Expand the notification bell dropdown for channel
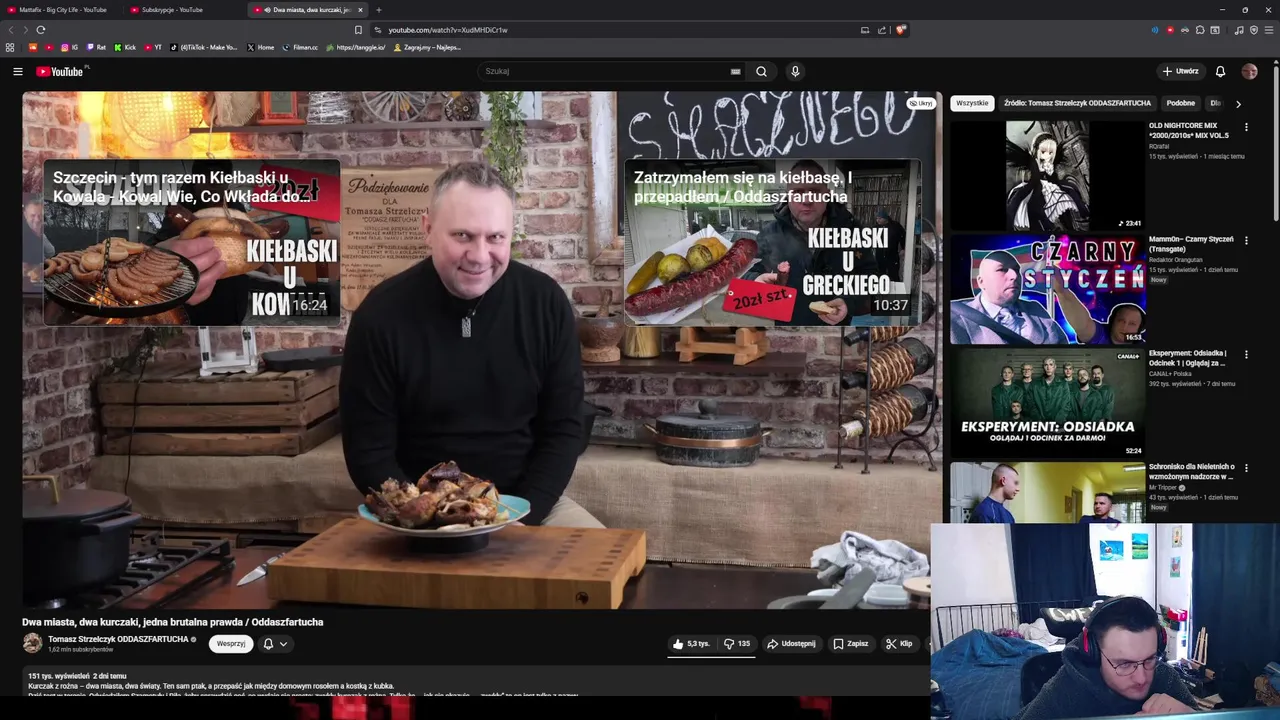1280x720 pixels. coord(275,644)
